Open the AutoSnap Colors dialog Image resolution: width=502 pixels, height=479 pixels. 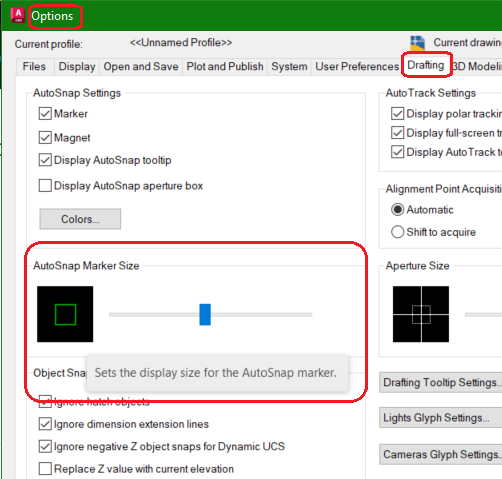point(80,219)
